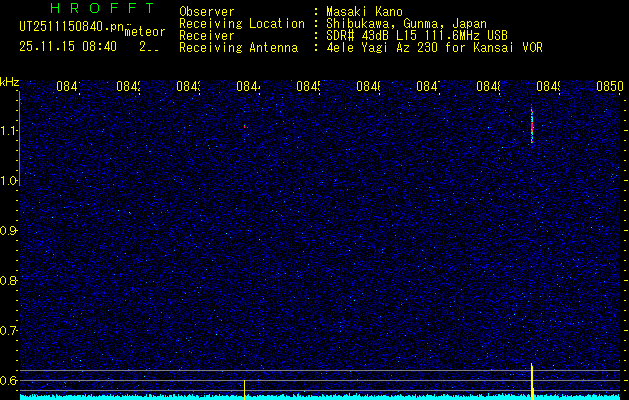Click the 0846 time marker

[368, 86]
